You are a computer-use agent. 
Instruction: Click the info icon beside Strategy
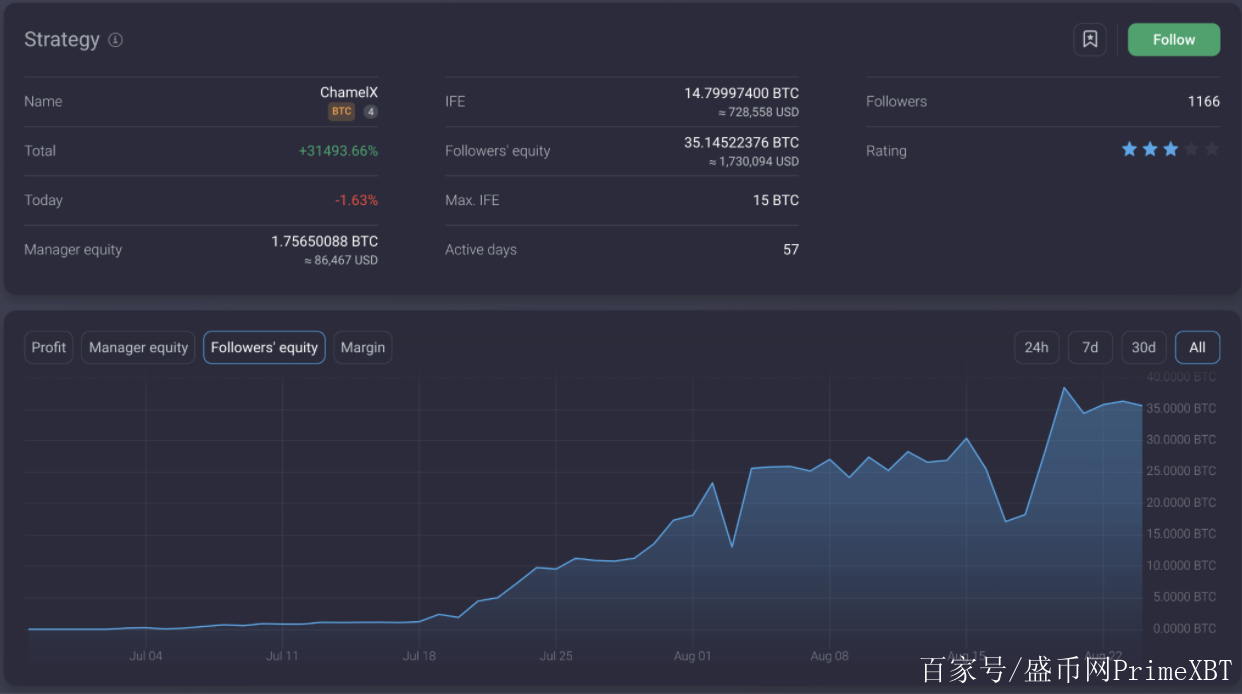pyautogui.click(x=116, y=40)
